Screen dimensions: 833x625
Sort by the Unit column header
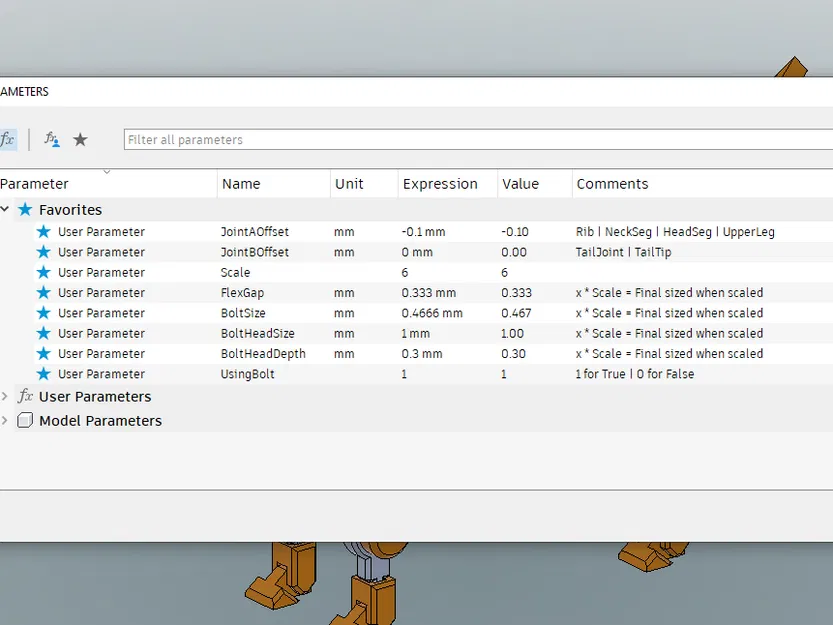coord(349,184)
